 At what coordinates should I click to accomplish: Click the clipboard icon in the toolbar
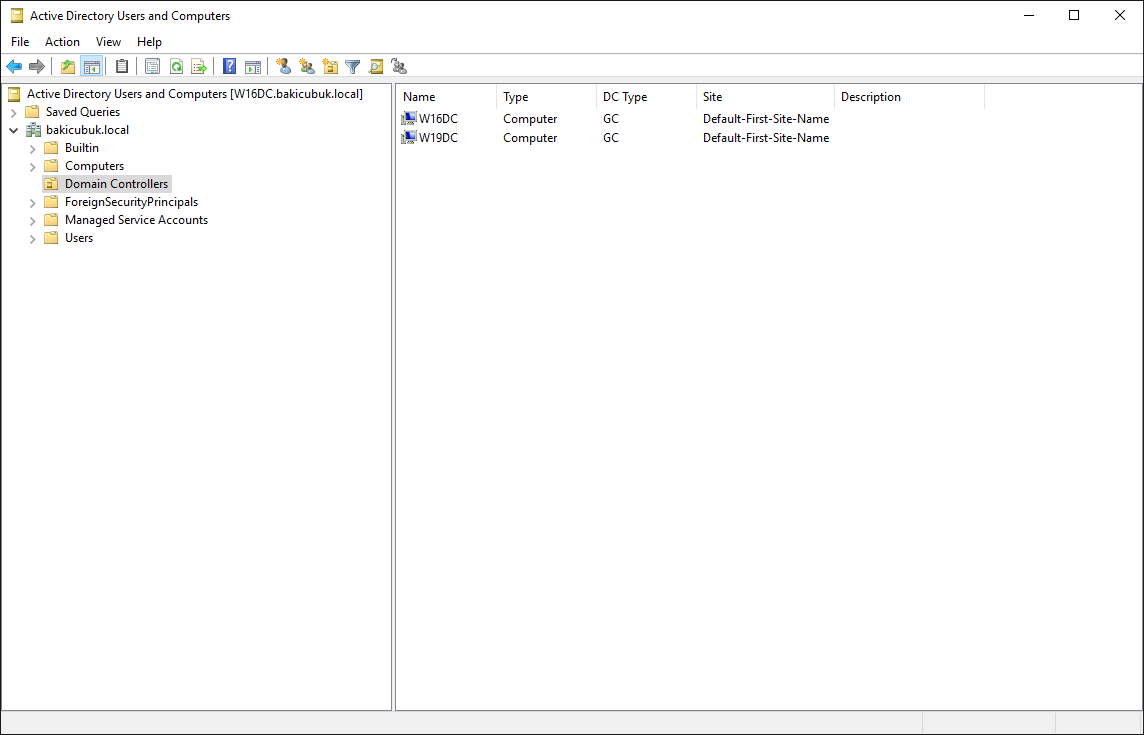click(122, 67)
